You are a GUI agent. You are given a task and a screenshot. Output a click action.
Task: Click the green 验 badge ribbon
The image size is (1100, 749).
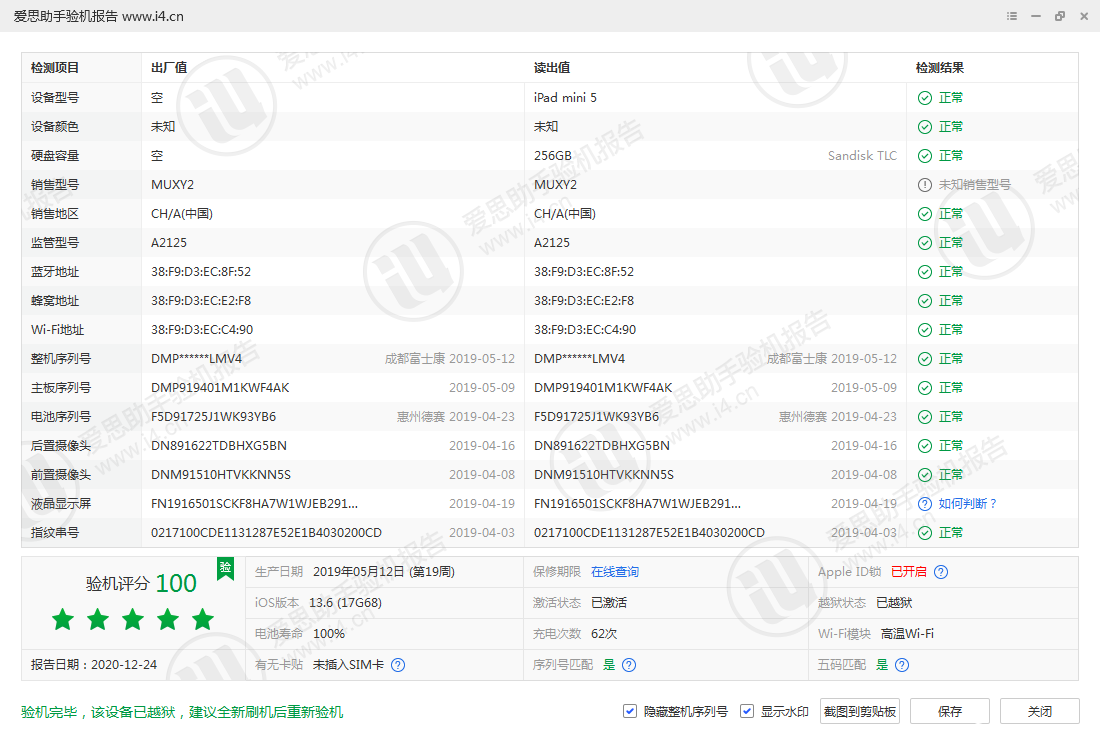[225, 569]
